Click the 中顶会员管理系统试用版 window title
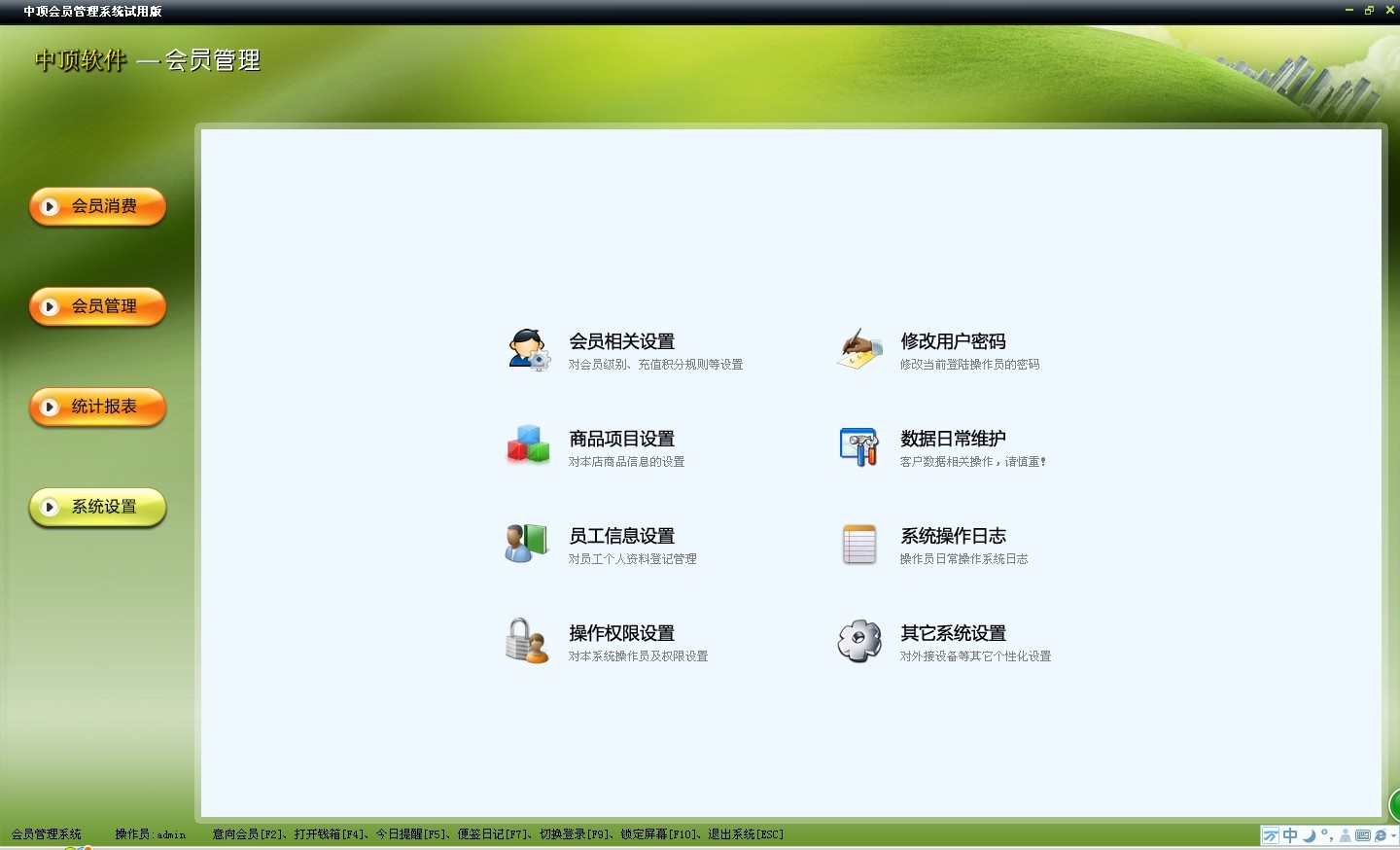Screen dimensions: 1400x850 coord(92,12)
